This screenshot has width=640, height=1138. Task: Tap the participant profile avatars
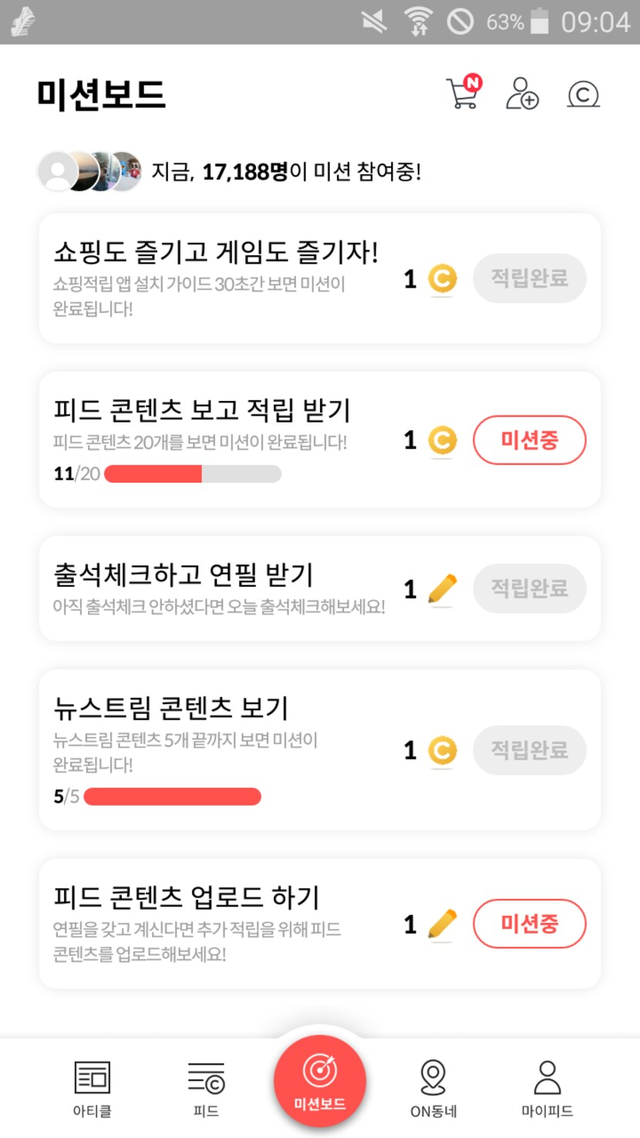coord(89,172)
